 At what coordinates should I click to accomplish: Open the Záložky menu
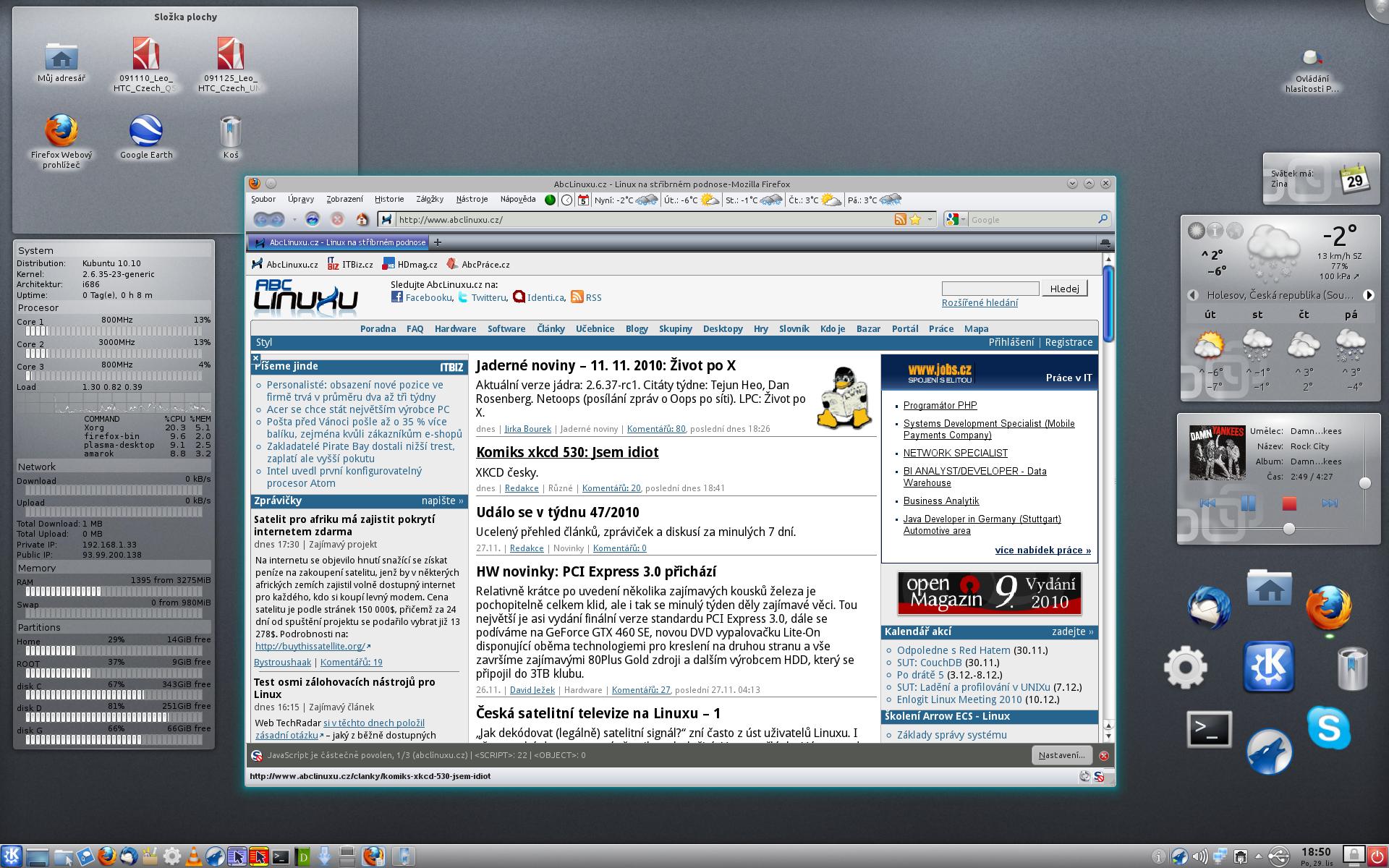430,200
